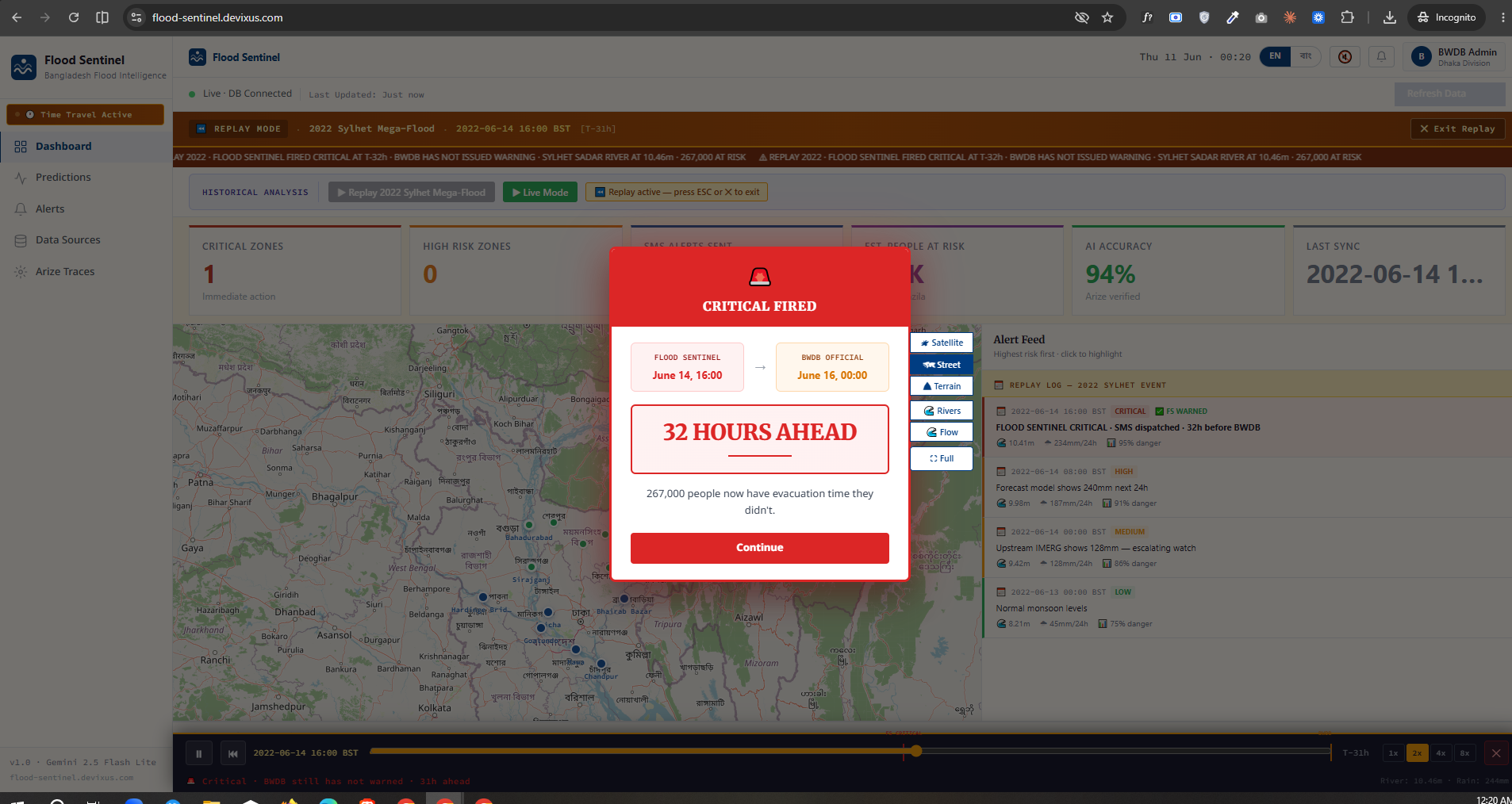Image resolution: width=1512 pixels, height=804 pixels.
Task: Toggle the muted sound icon
Action: click(1345, 57)
